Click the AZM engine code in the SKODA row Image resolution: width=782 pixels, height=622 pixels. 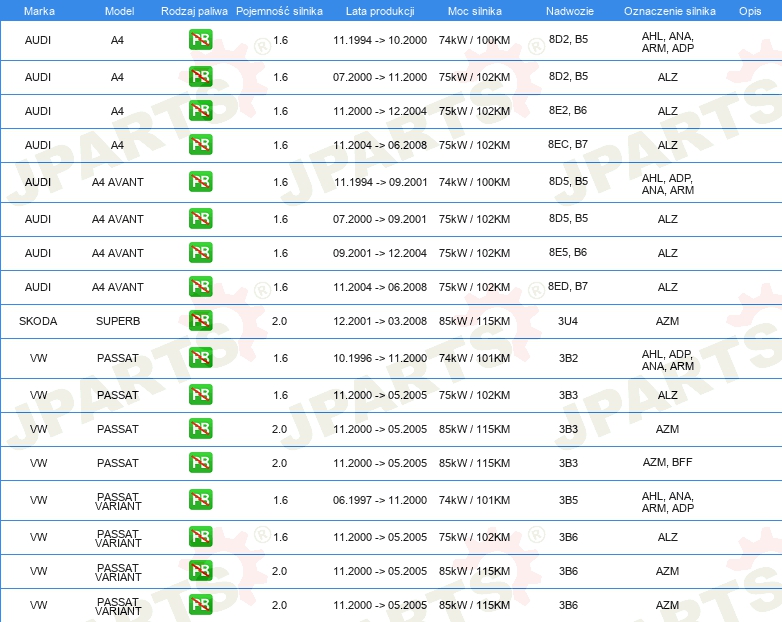pos(667,321)
